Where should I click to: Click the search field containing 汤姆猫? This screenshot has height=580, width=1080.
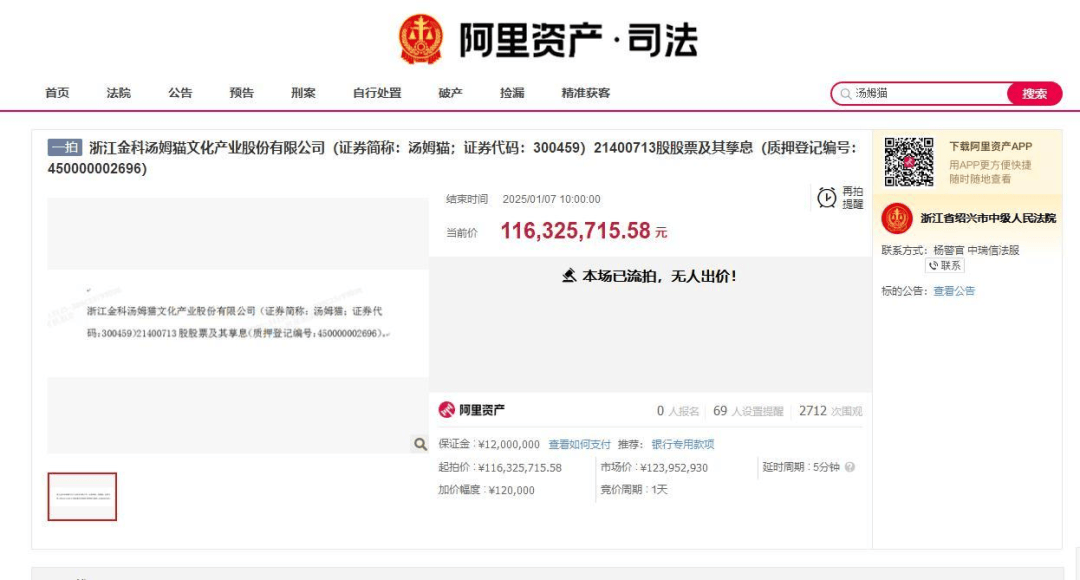pos(920,94)
